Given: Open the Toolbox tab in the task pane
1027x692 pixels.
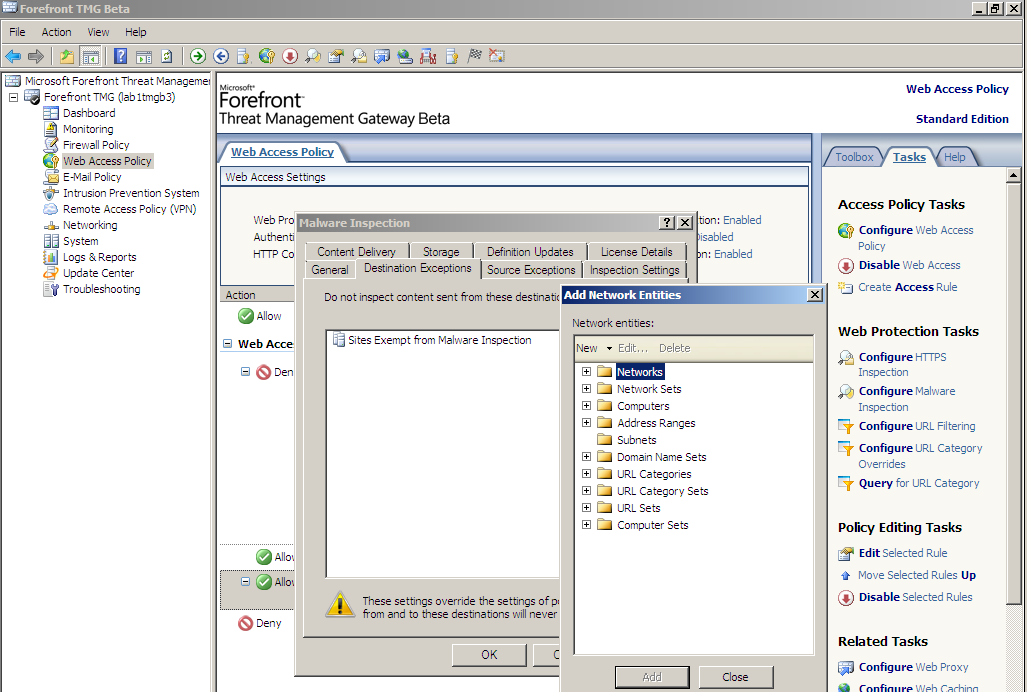Looking at the screenshot, I should 854,157.
